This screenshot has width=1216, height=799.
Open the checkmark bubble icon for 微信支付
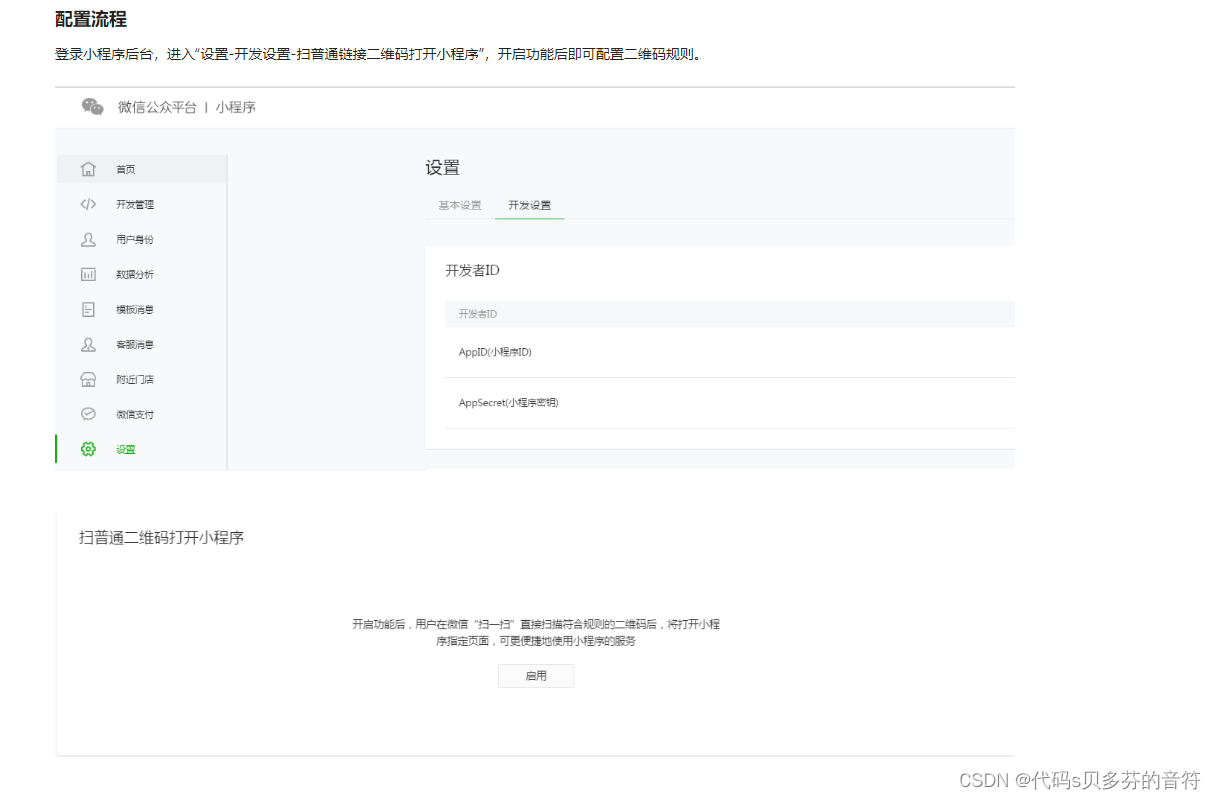pyautogui.click(x=88, y=414)
